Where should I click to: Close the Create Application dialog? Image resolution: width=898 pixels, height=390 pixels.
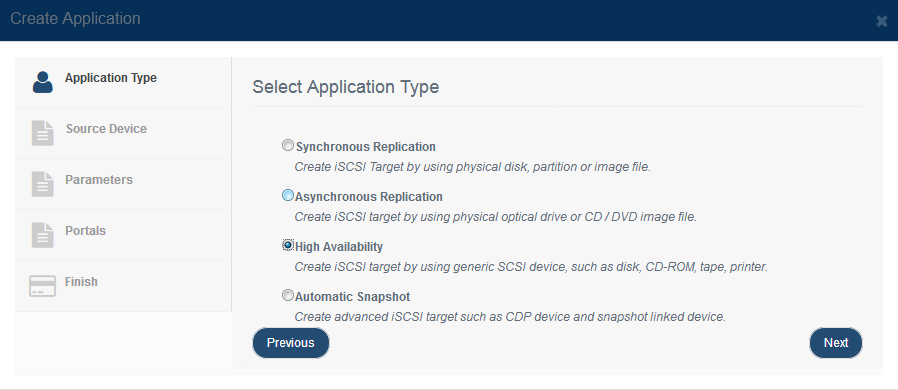(881, 21)
